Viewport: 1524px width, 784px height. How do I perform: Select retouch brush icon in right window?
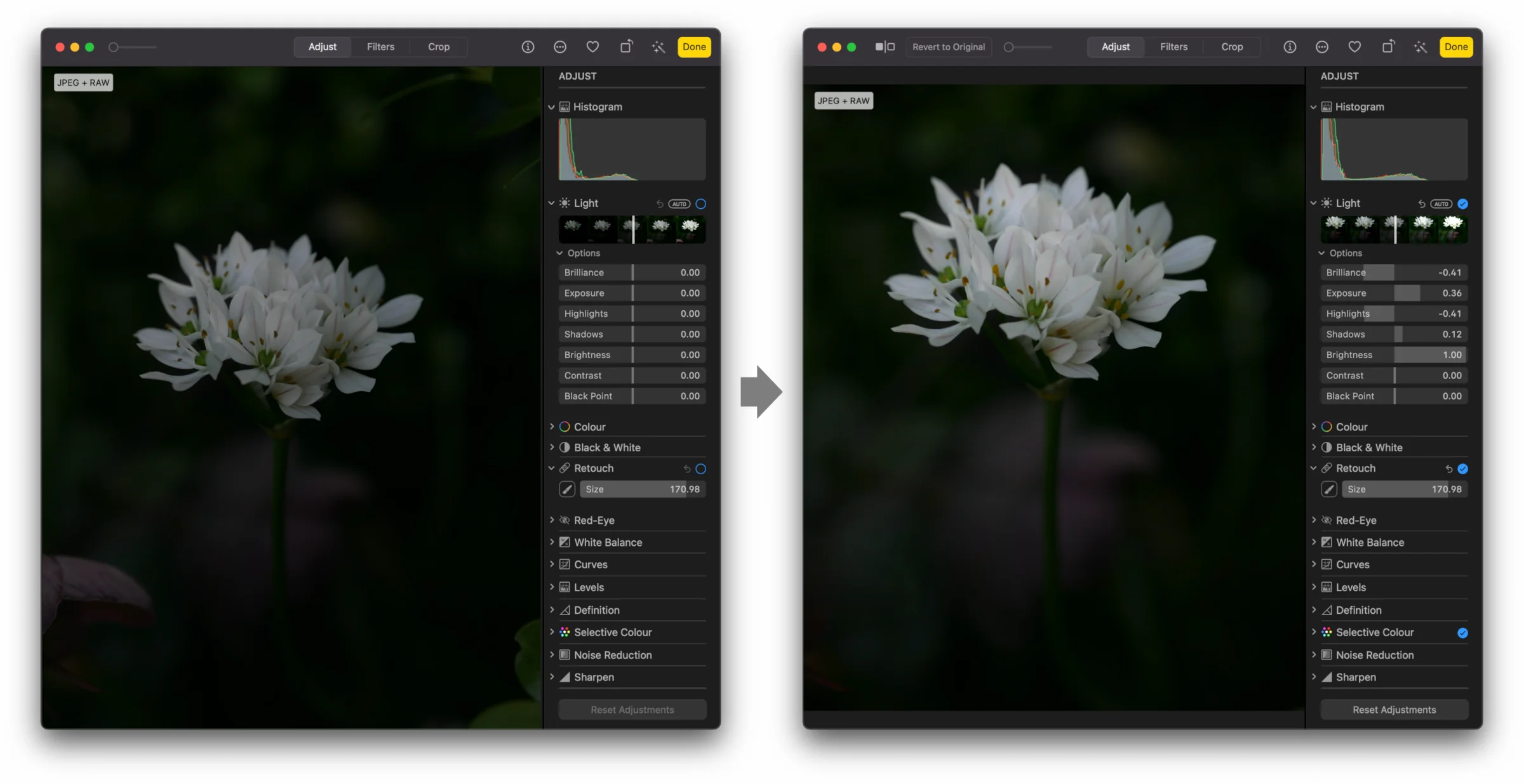pos(1329,489)
